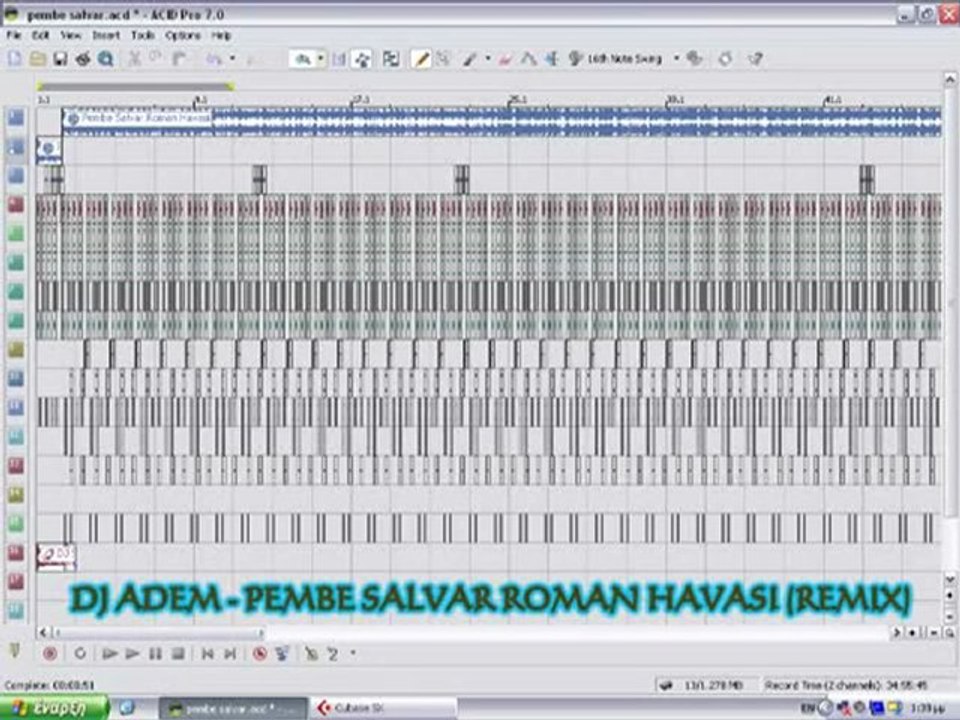
Task: Click the What's This help icon
Action: (x=756, y=59)
